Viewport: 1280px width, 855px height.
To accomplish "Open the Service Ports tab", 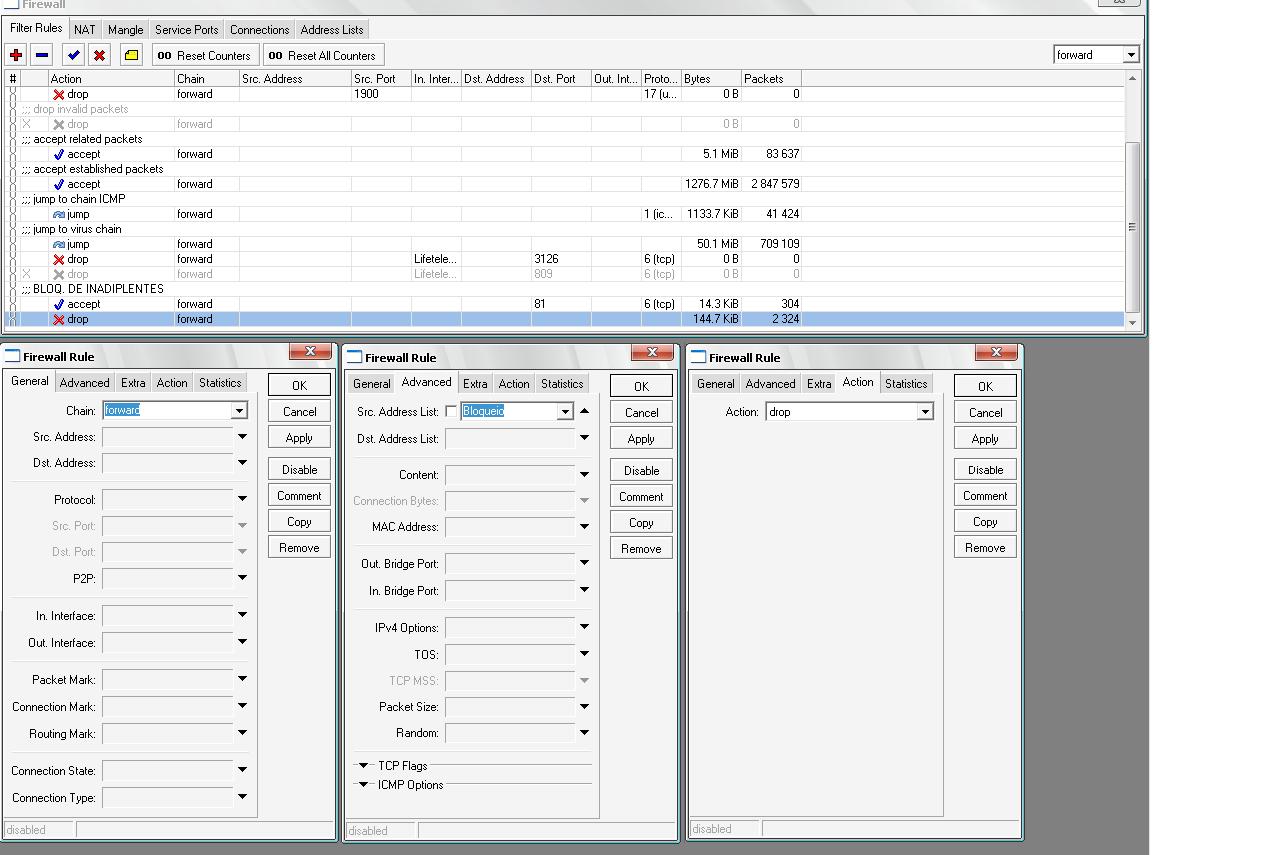I will (x=186, y=30).
